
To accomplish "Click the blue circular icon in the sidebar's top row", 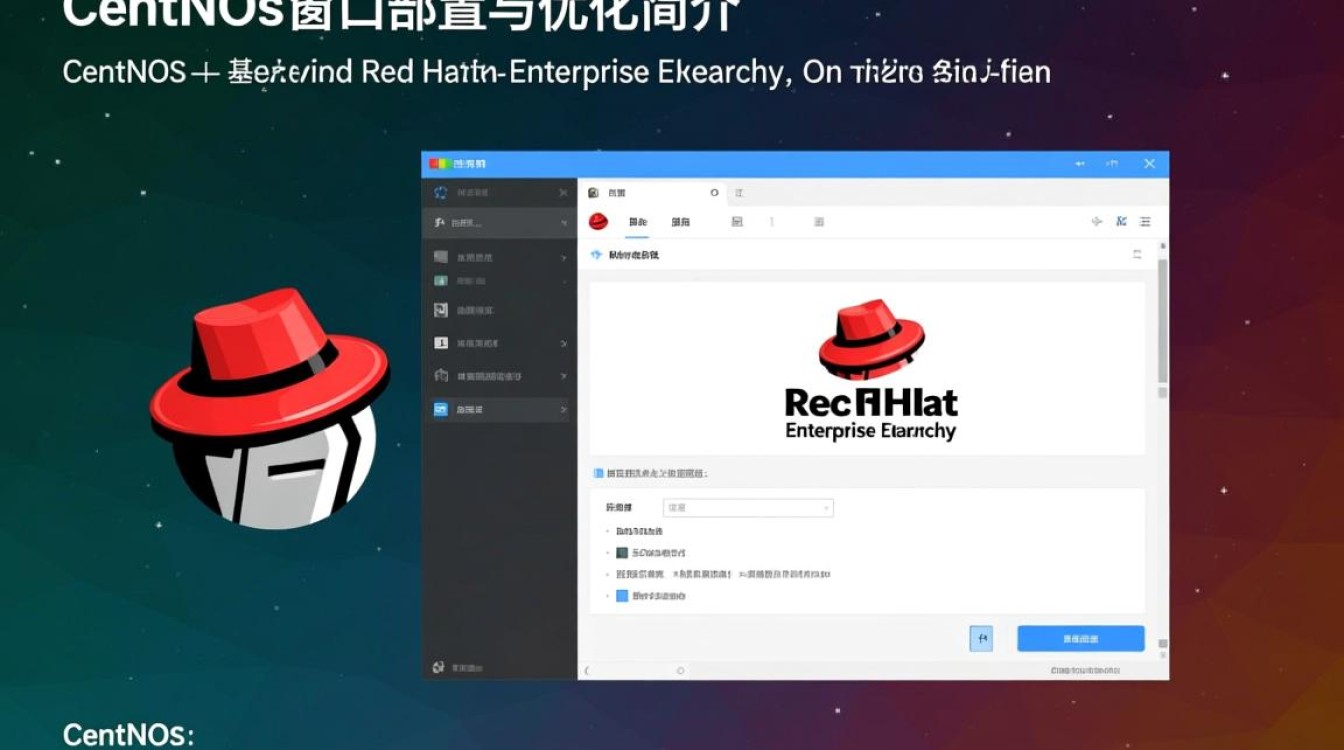I will [440, 193].
